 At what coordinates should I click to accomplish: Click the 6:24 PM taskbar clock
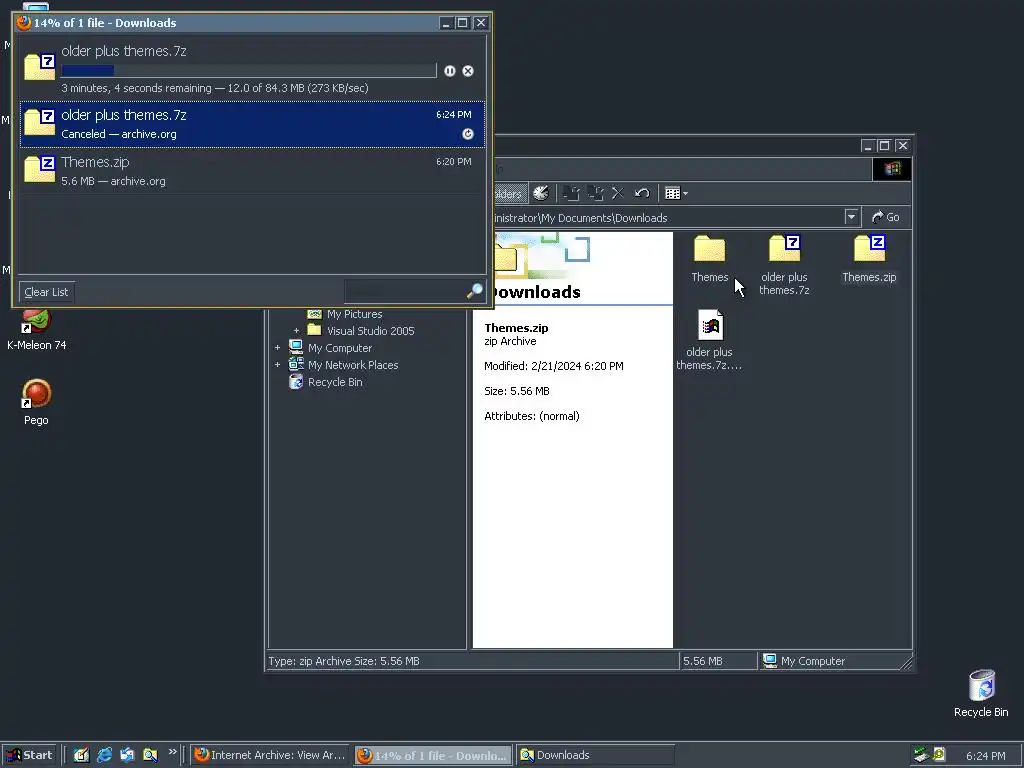pyautogui.click(x=985, y=756)
